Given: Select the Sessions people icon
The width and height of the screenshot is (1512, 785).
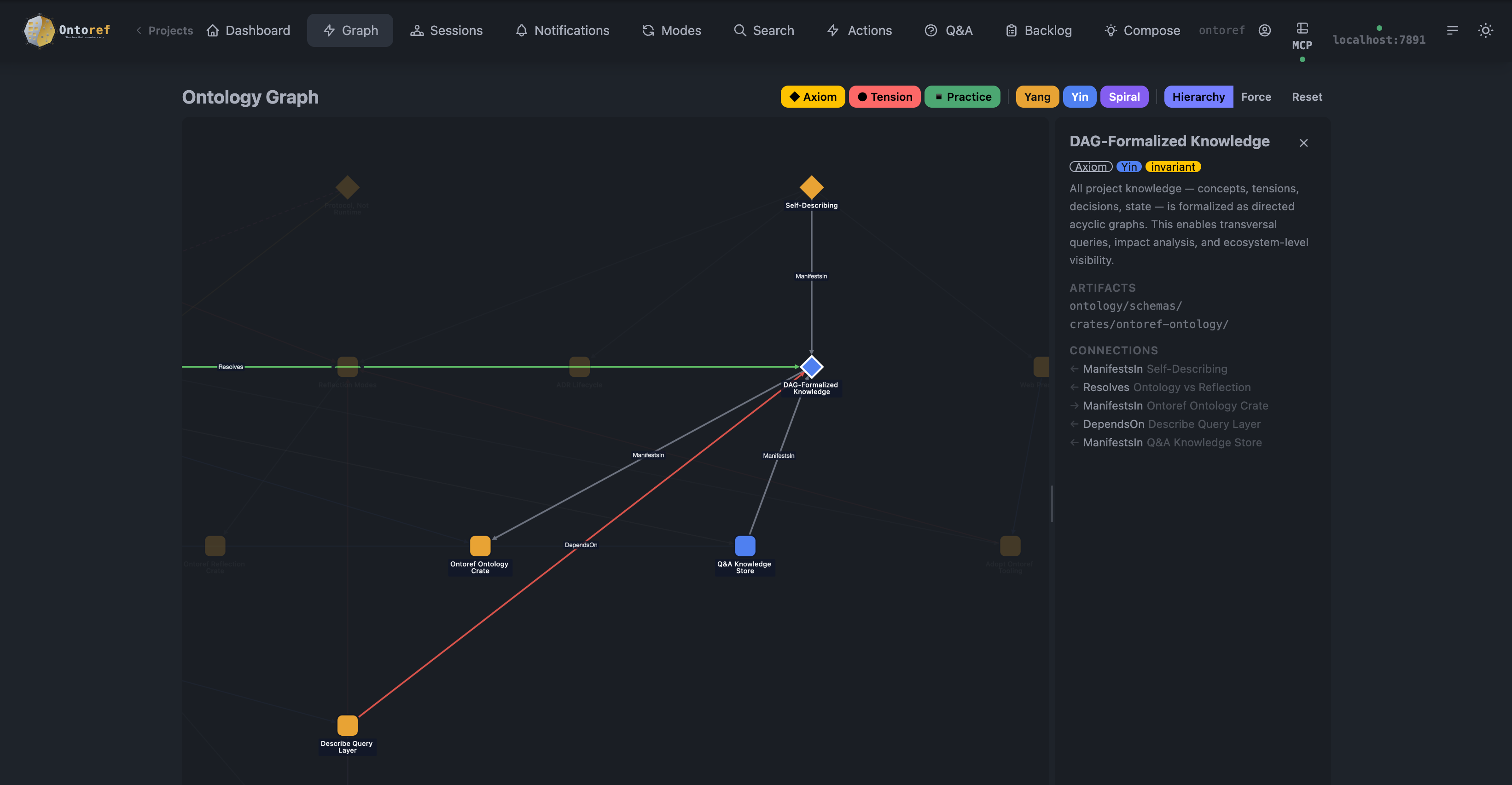Looking at the screenshot, I should point(417,30).
